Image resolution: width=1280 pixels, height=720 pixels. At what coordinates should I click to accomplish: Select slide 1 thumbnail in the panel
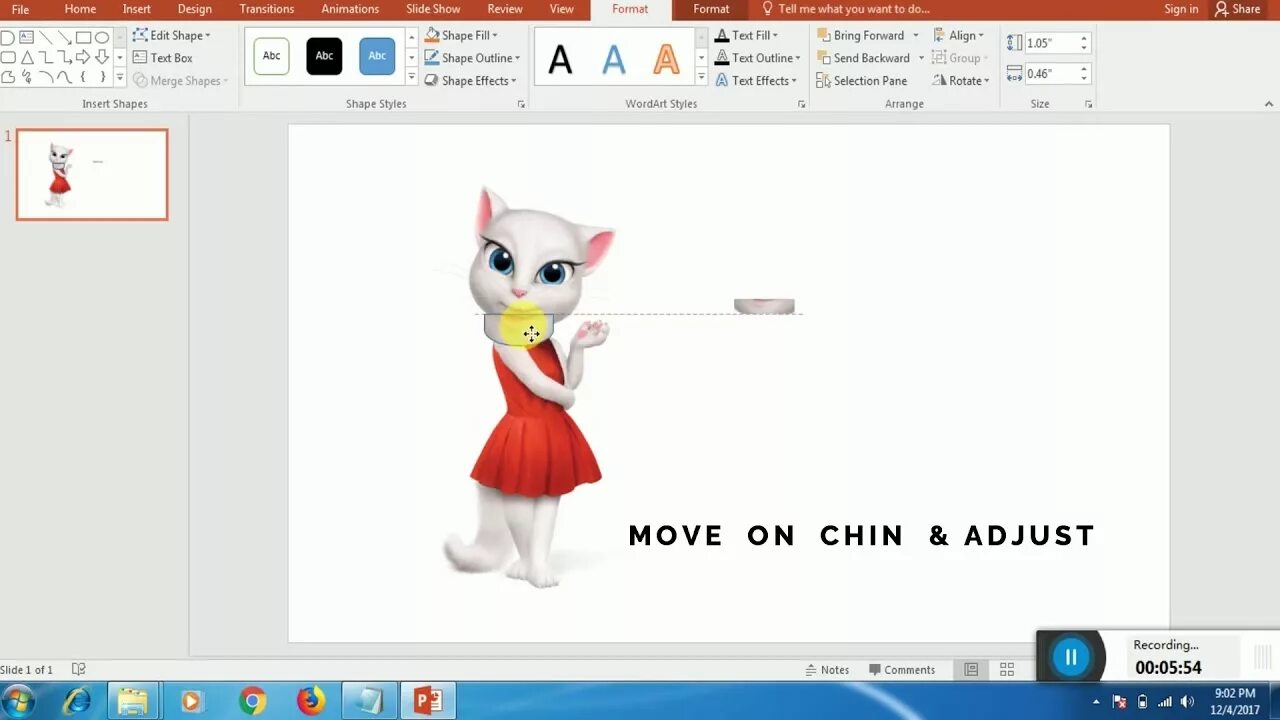92,174
